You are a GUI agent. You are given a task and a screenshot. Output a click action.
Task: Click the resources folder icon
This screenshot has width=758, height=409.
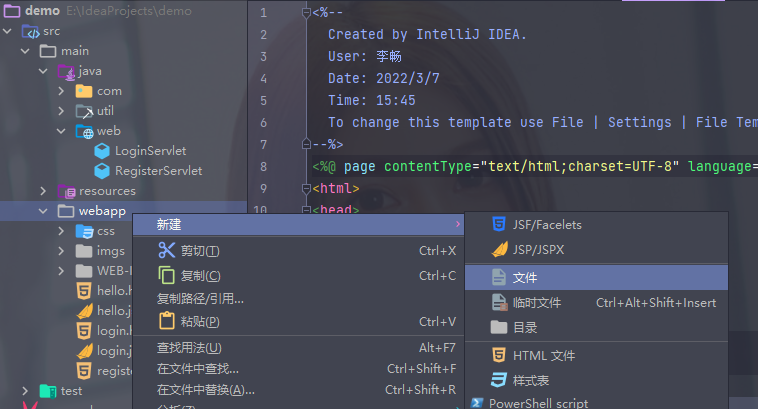point(66,191)
